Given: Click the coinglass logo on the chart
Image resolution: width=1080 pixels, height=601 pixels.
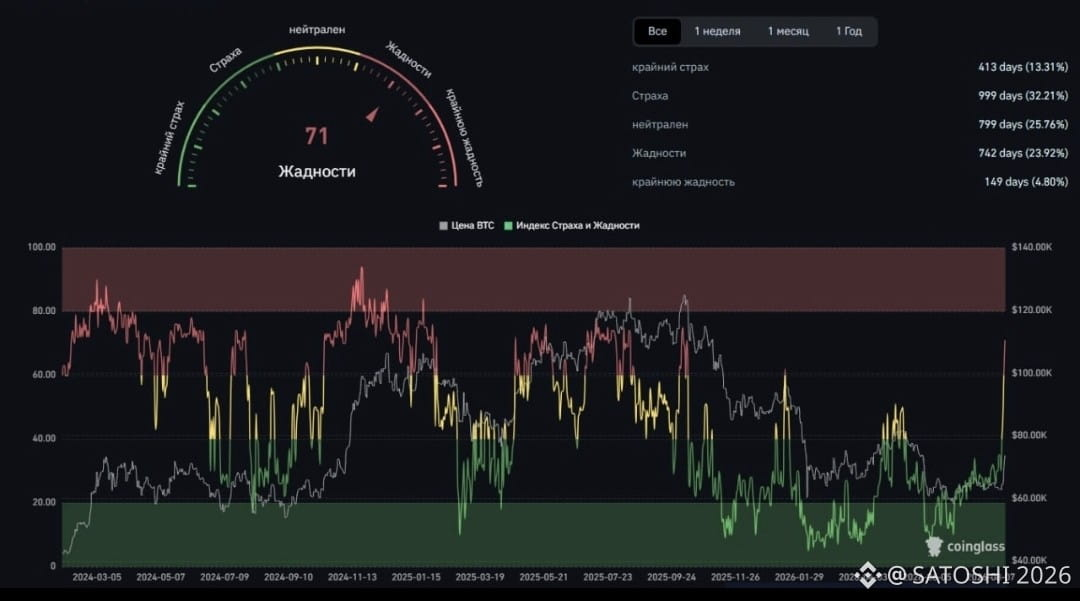Looking at the screenshot, I should 965,547.
